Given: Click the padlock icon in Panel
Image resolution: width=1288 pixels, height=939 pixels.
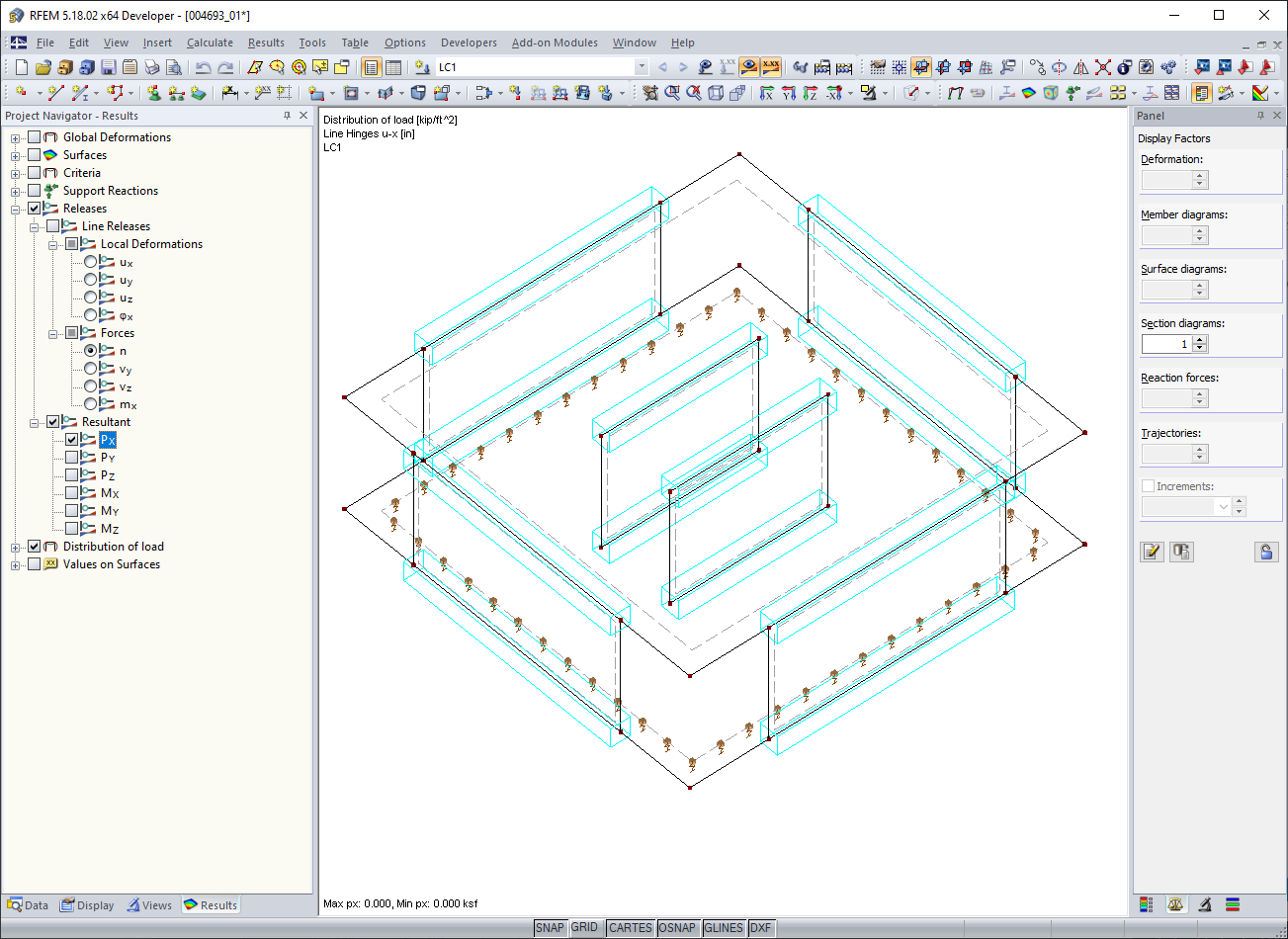Looking at the screenshot, I should coord(1266,552).
